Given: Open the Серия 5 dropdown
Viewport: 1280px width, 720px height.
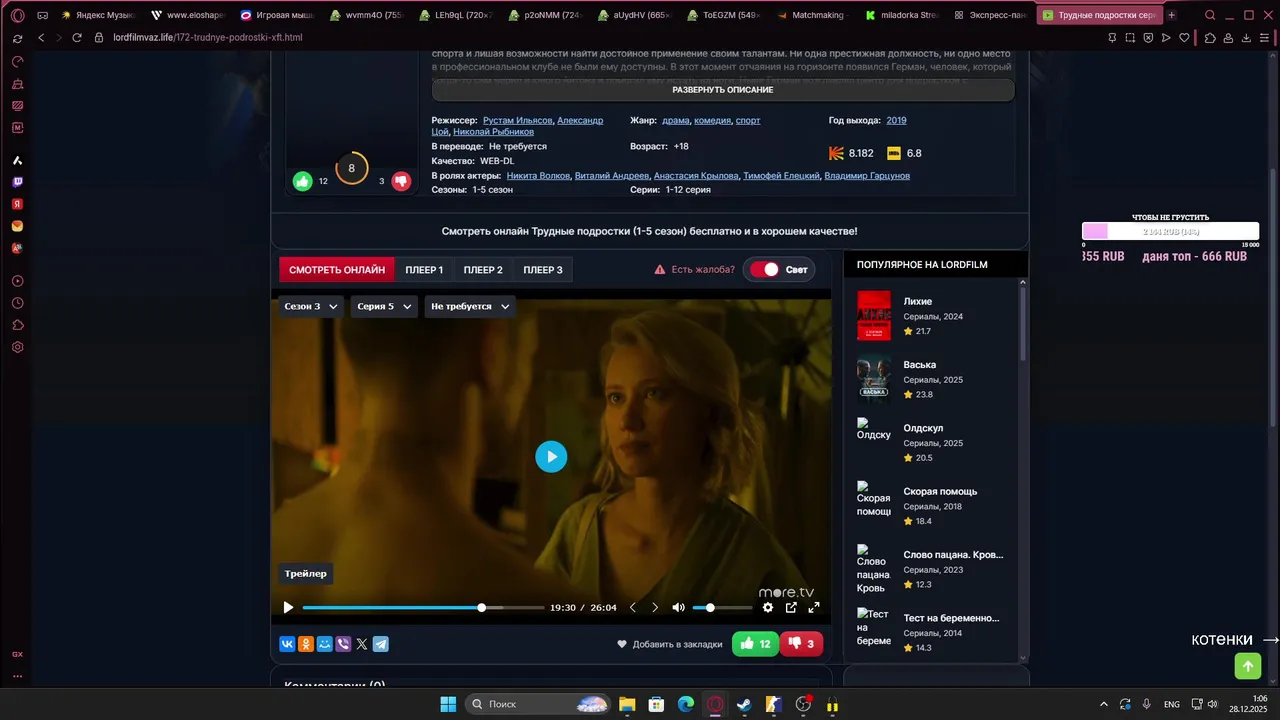Looking at the screenshot, I should tap(384, 306).
